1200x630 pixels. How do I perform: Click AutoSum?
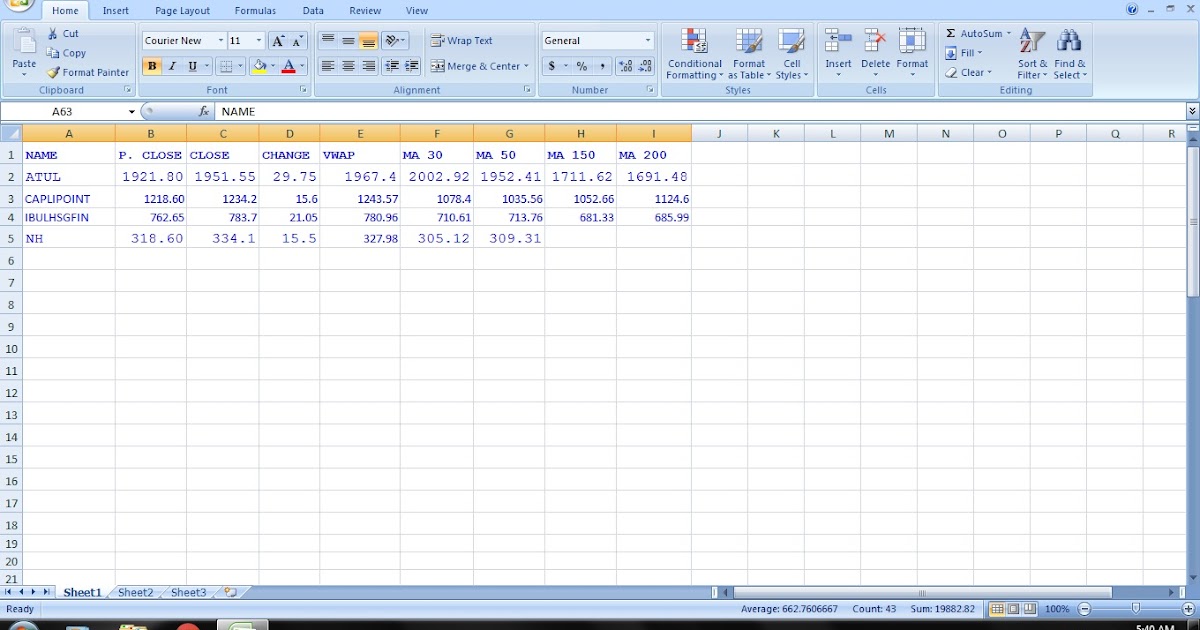tap(973, 33)
